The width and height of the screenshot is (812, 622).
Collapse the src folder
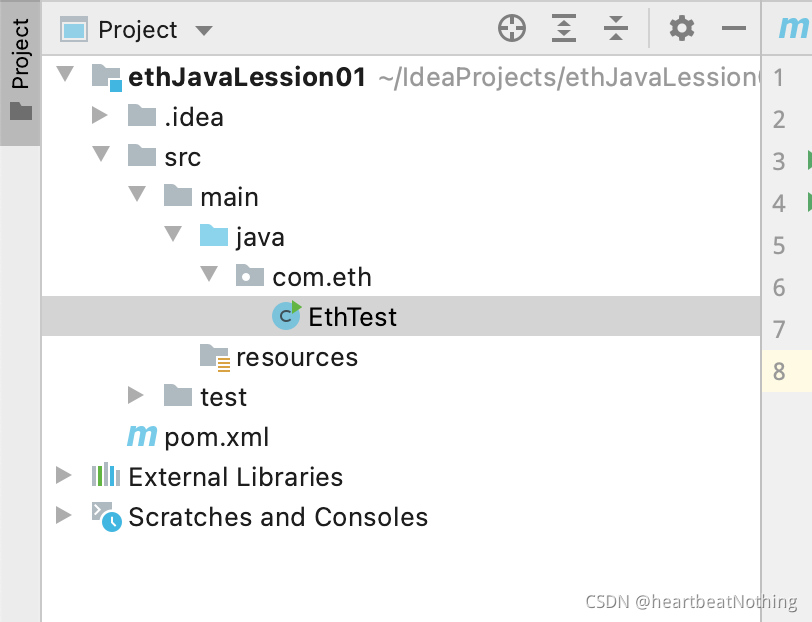(x=101, y=153)
